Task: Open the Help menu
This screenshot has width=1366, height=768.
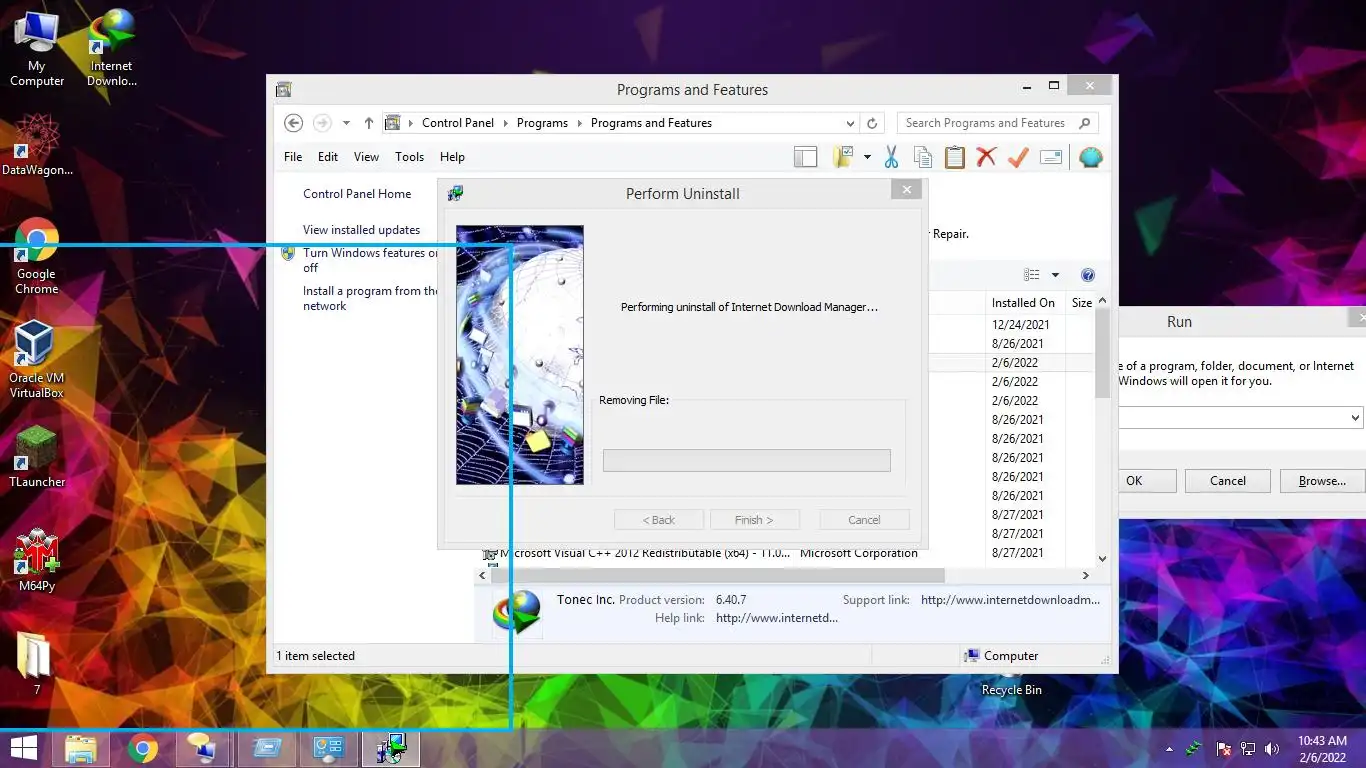Action: 452,157
